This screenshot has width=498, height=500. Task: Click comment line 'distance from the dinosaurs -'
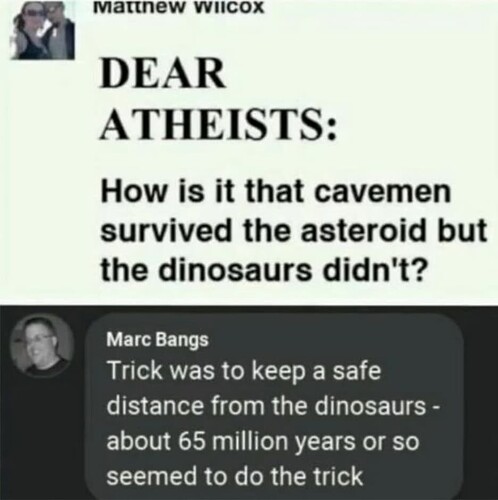(273, 406)
